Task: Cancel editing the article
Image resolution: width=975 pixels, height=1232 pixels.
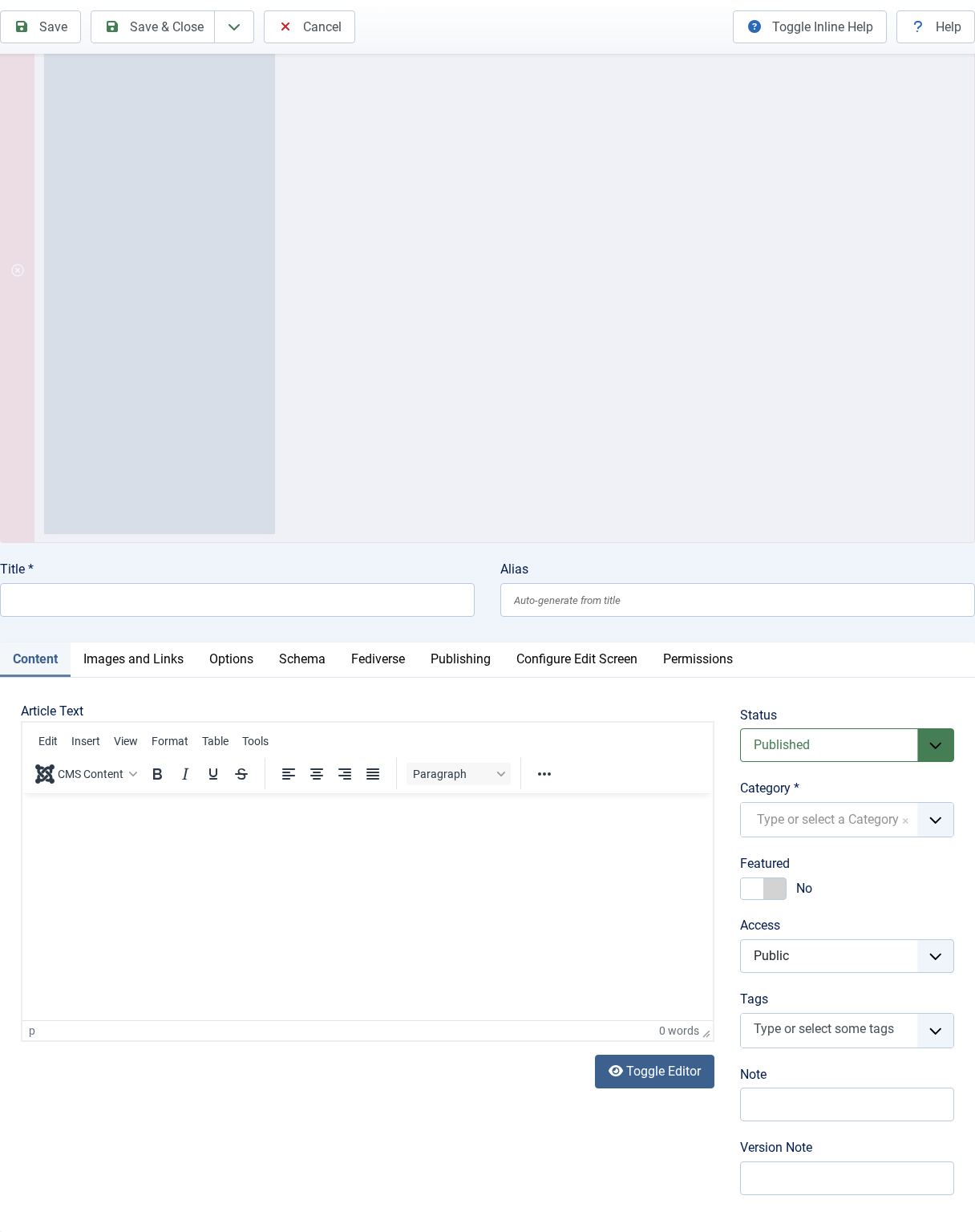Action: click(x=309, y=26)
